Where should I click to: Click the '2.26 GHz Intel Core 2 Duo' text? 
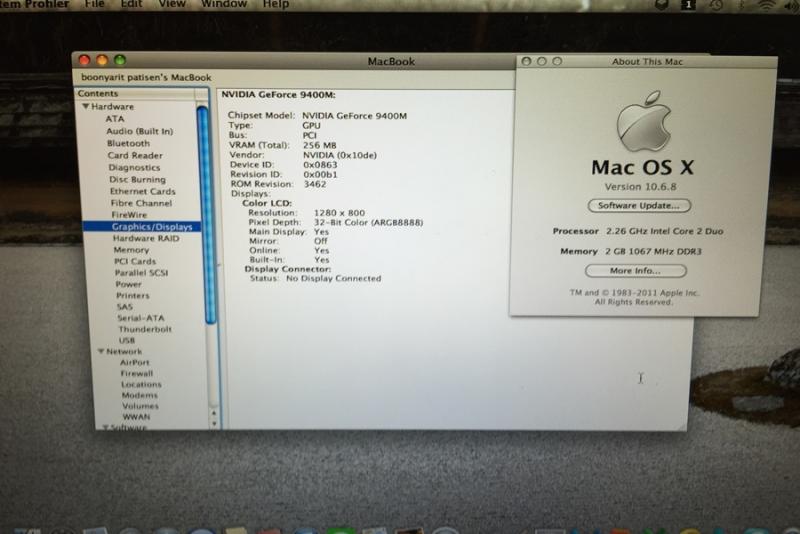(x=665, y=231)
